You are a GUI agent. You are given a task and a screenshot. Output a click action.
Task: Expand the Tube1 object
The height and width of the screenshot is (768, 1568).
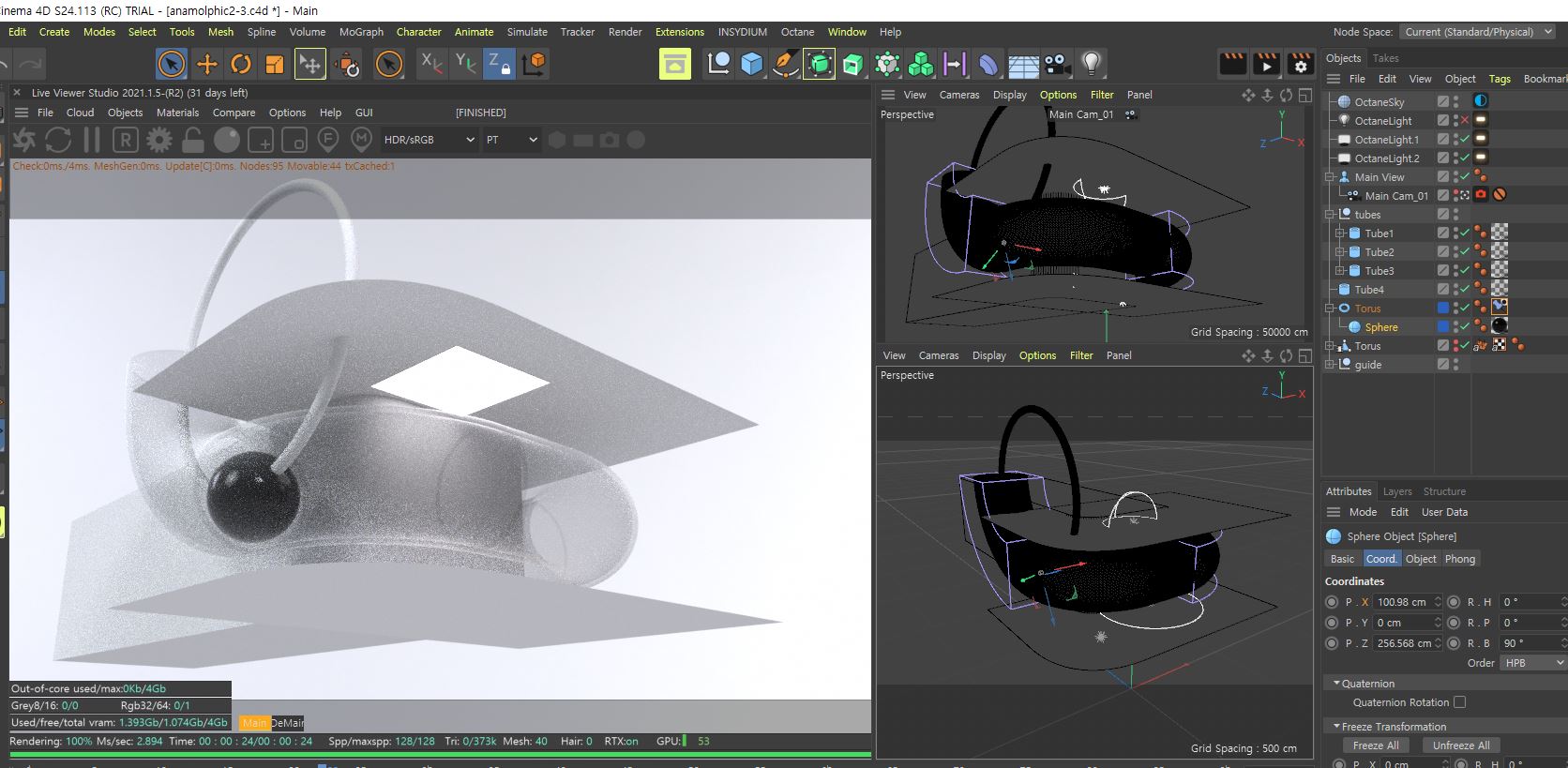pyautogui.click(x=1340, y=233)
